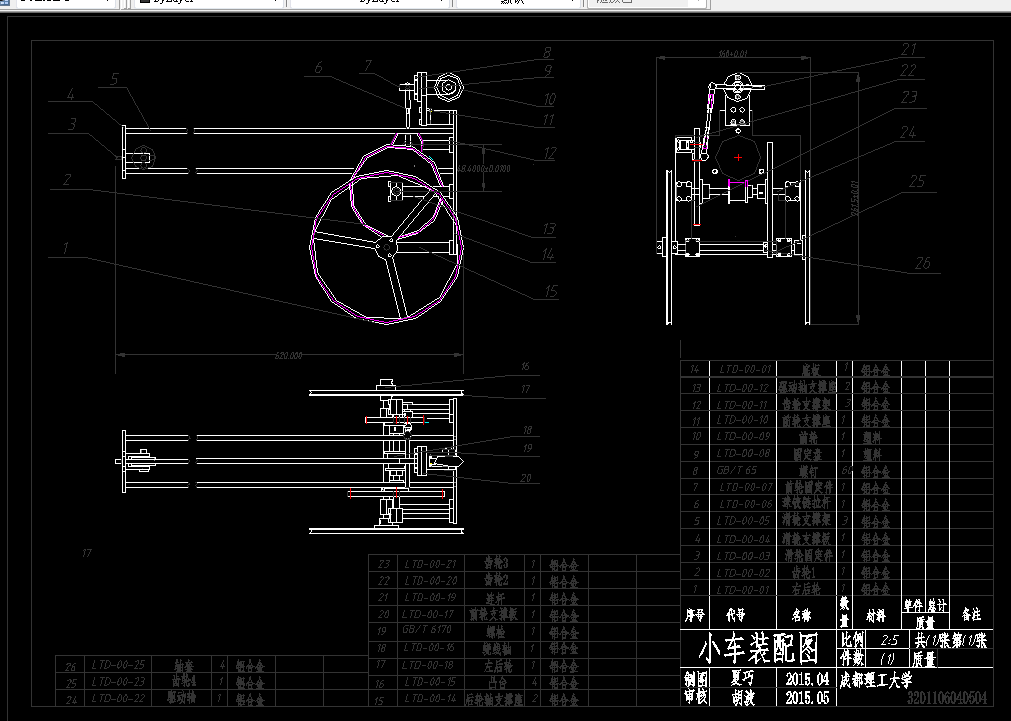Click part code LTD-00-07 in parts list

point(745,487)
